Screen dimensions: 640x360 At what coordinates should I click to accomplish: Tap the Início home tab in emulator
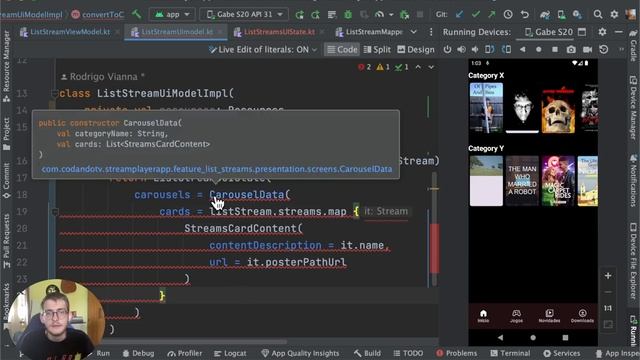click(483, 316)
